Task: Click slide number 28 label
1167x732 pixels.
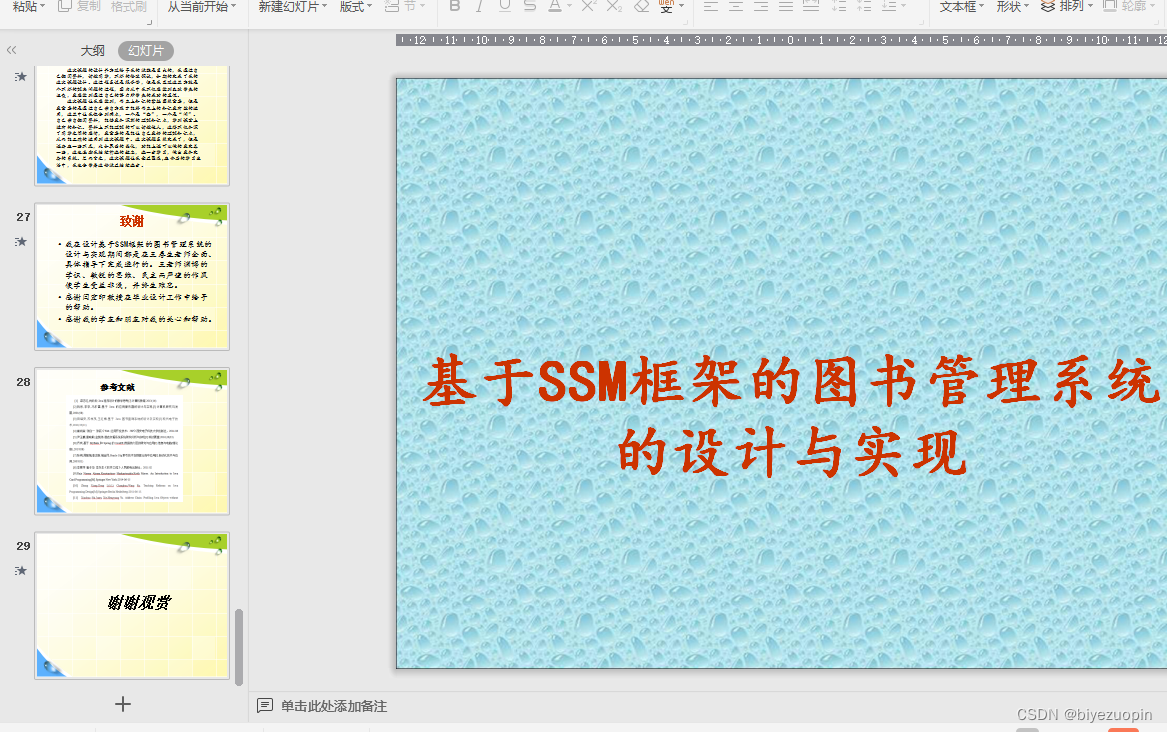Action: coord(23,382)
